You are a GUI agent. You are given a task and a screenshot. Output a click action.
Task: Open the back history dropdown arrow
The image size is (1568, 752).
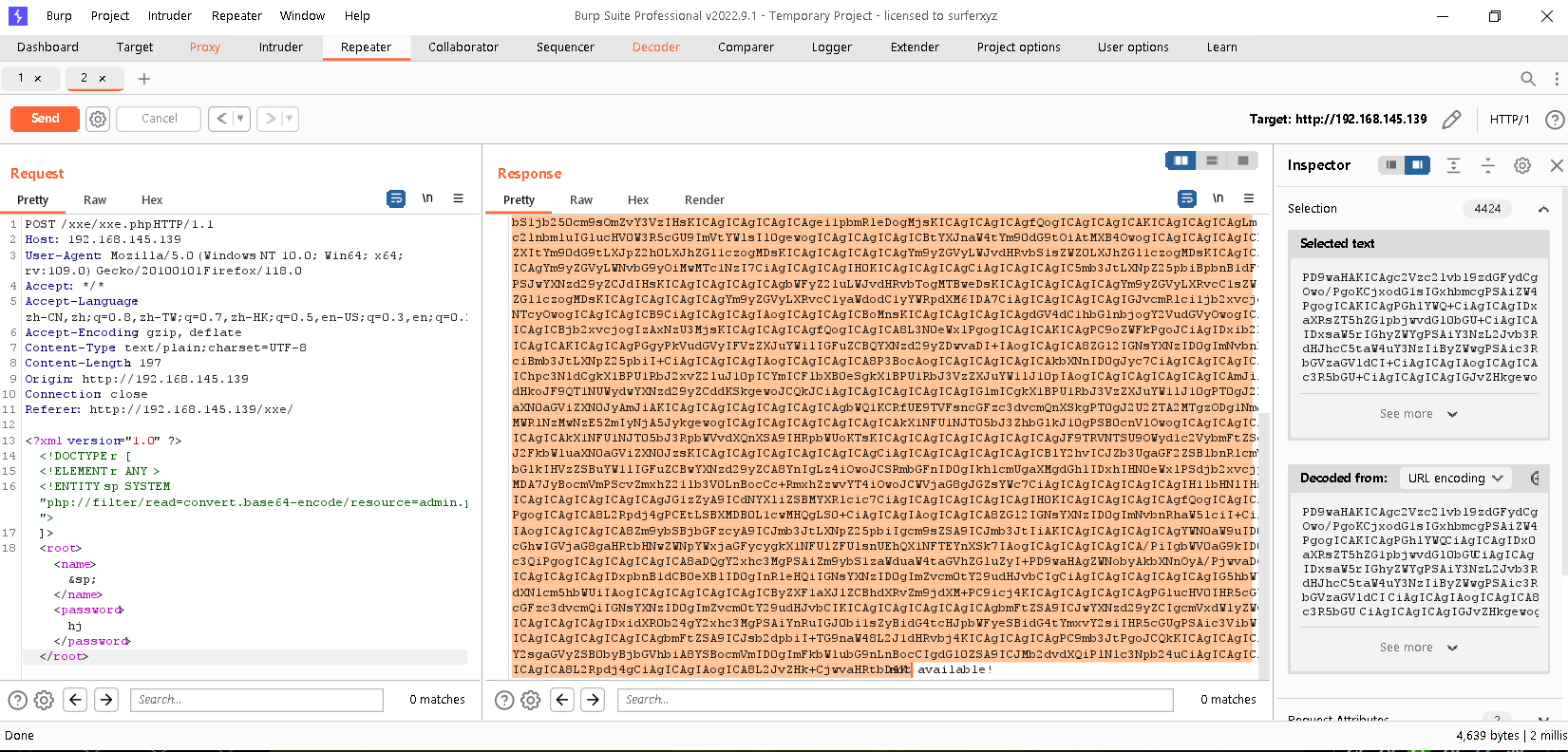241,119
